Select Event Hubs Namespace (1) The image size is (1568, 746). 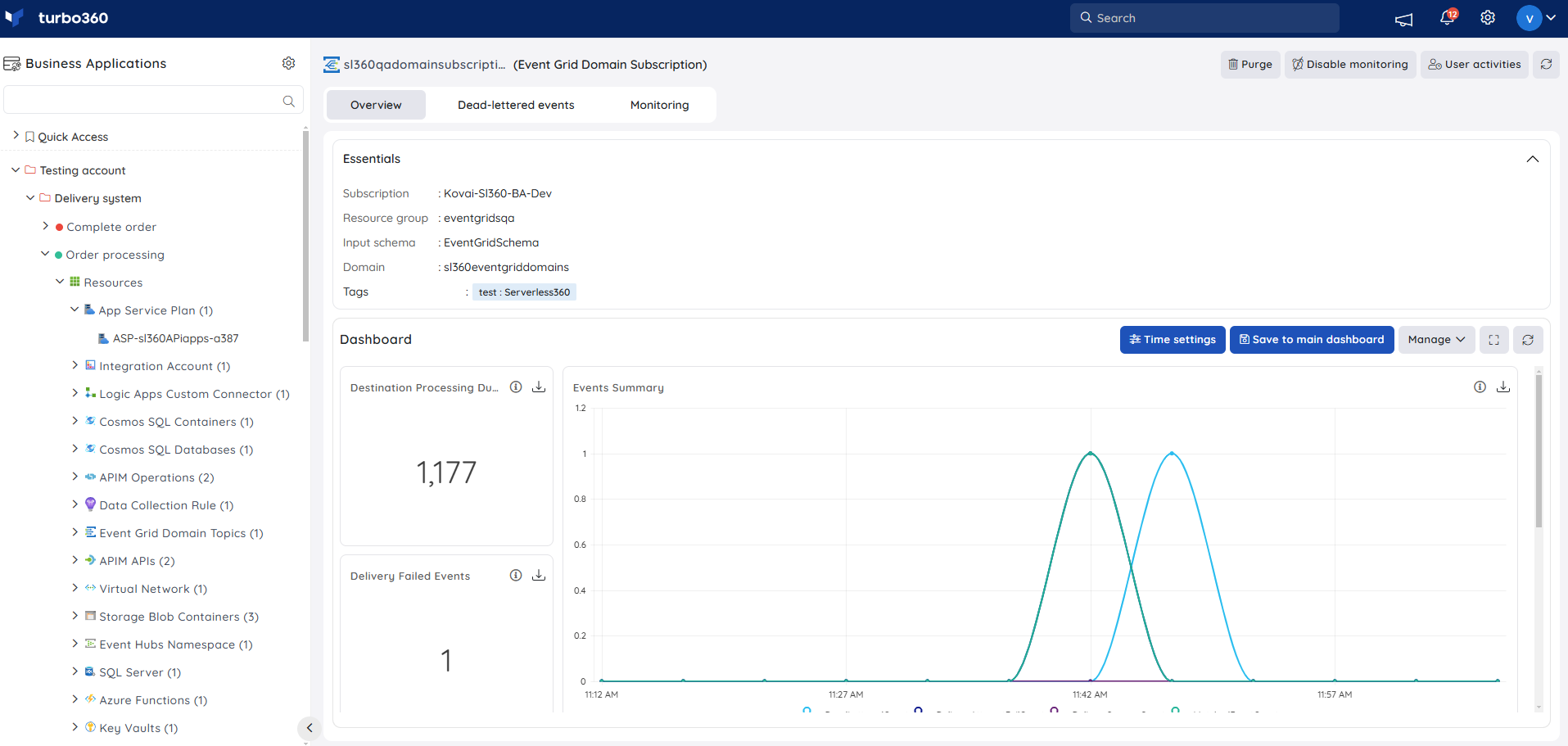tap(176, 644)
